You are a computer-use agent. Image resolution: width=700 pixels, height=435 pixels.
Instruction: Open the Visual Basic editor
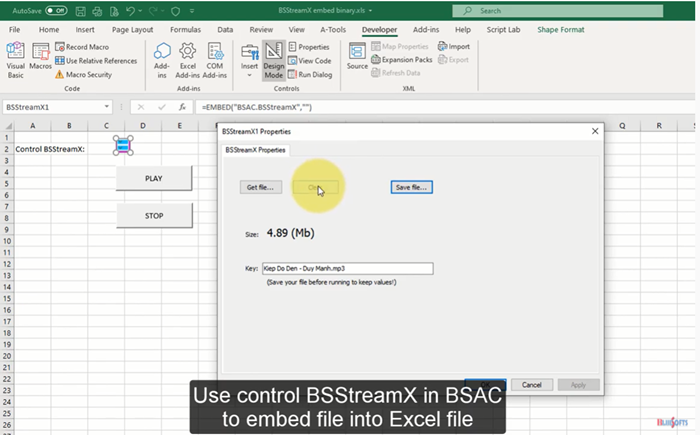16,60
